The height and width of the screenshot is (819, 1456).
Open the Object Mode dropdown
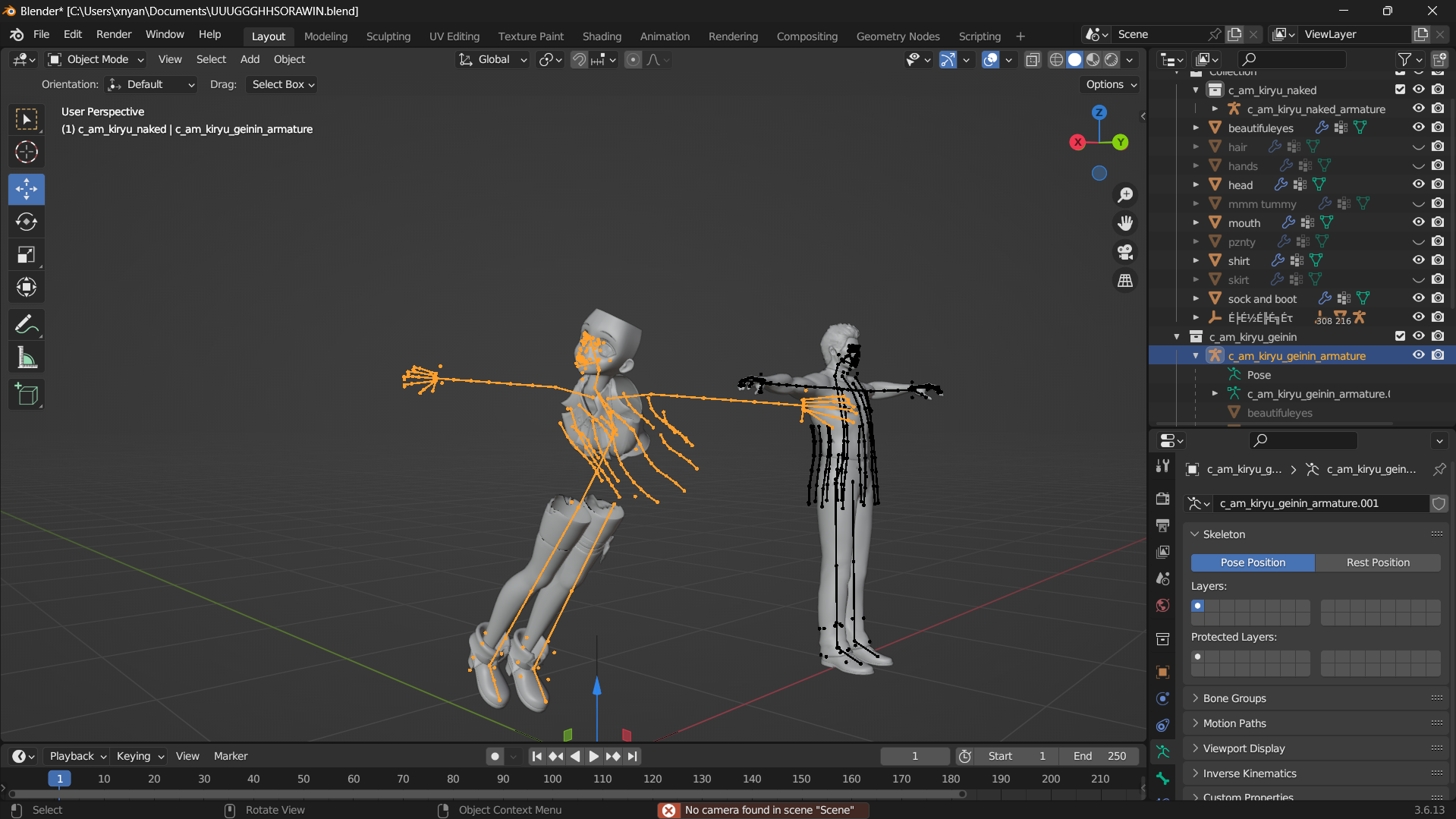[96, 59]
